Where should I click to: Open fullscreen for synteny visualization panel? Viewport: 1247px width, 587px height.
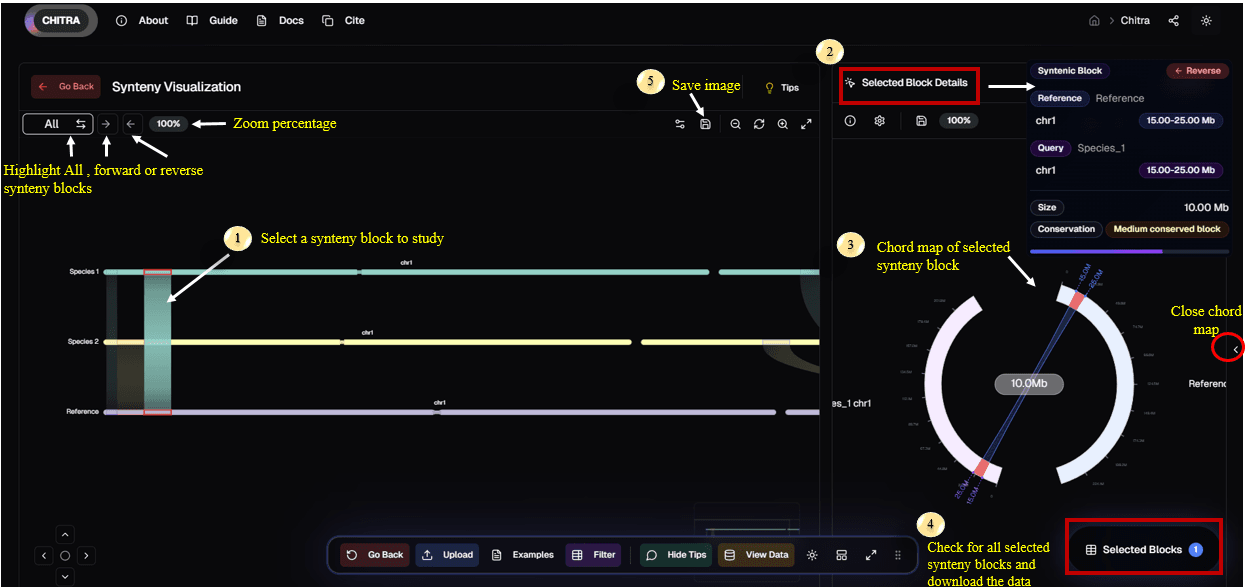806,124
